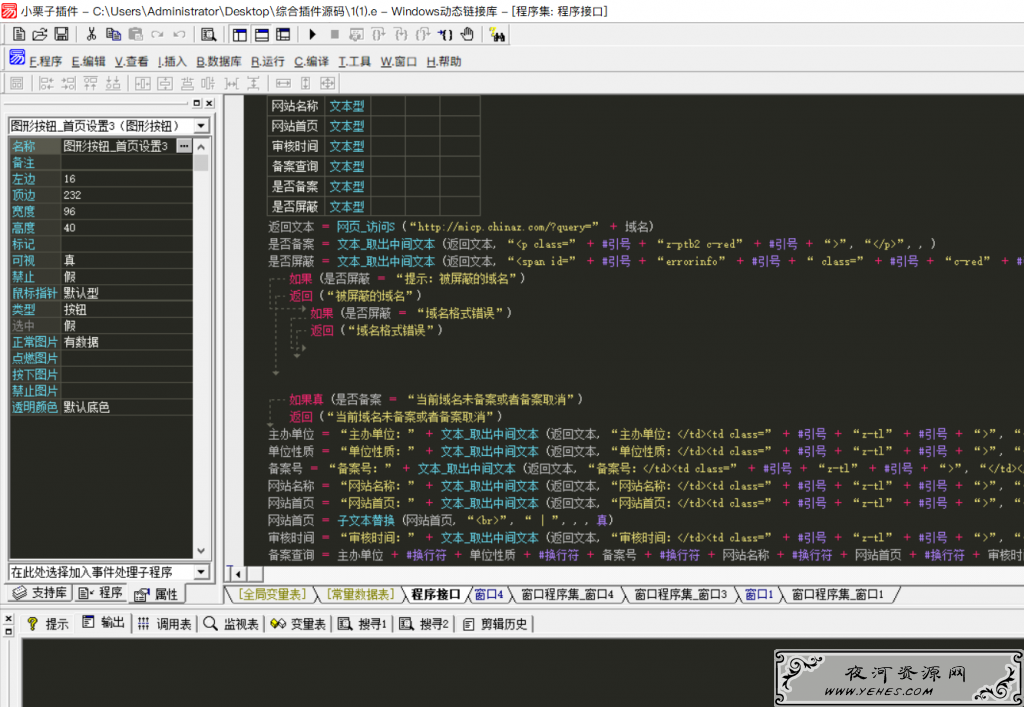Image resolution: width=1024 pixels, height=707 pixels.
Task: Show the 调用表 bottom panel tab
Action: (x=165, y=623)
